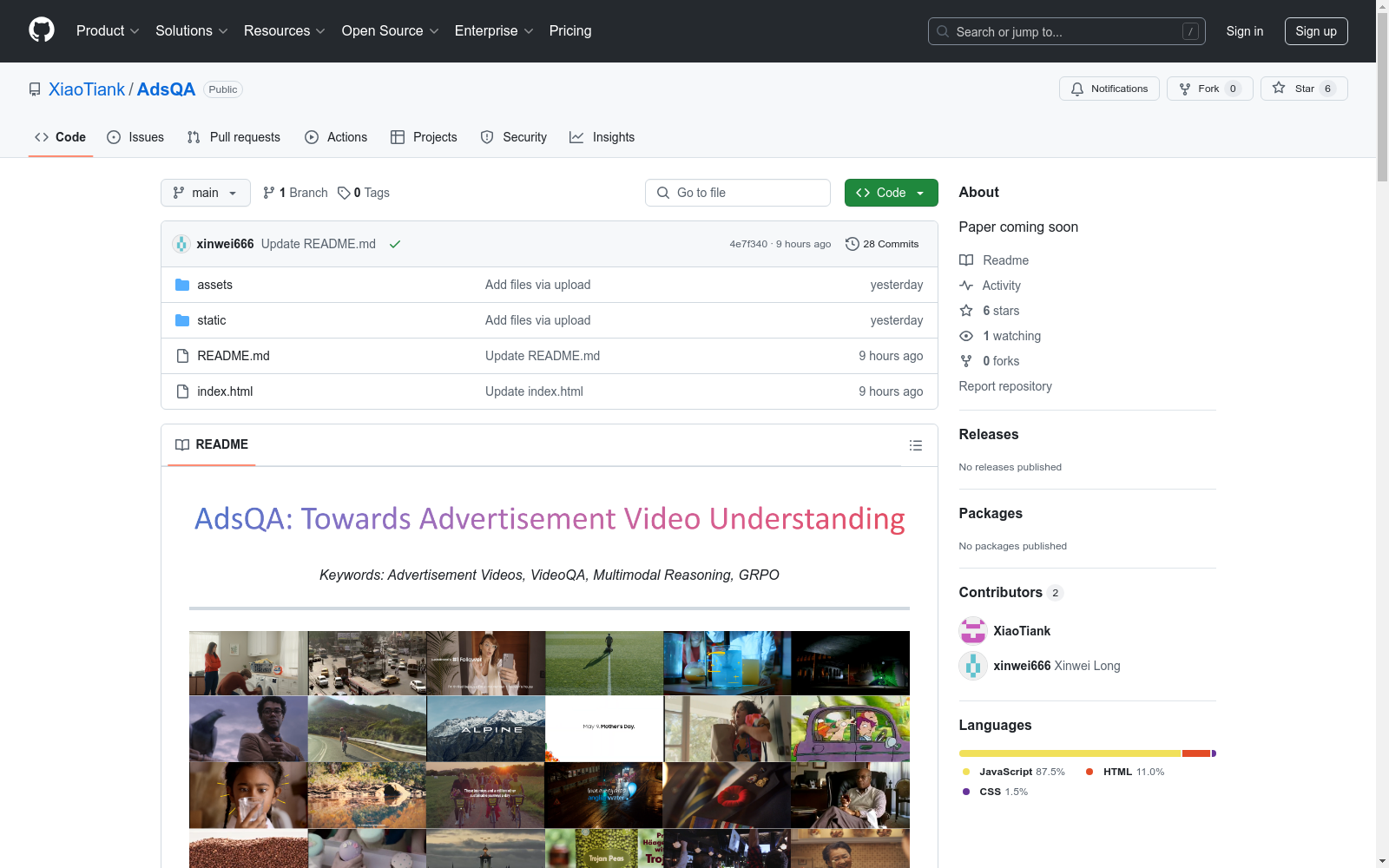1389x868 pixels.
Task: Open the README outline list icon
Action: pos(915,445)
